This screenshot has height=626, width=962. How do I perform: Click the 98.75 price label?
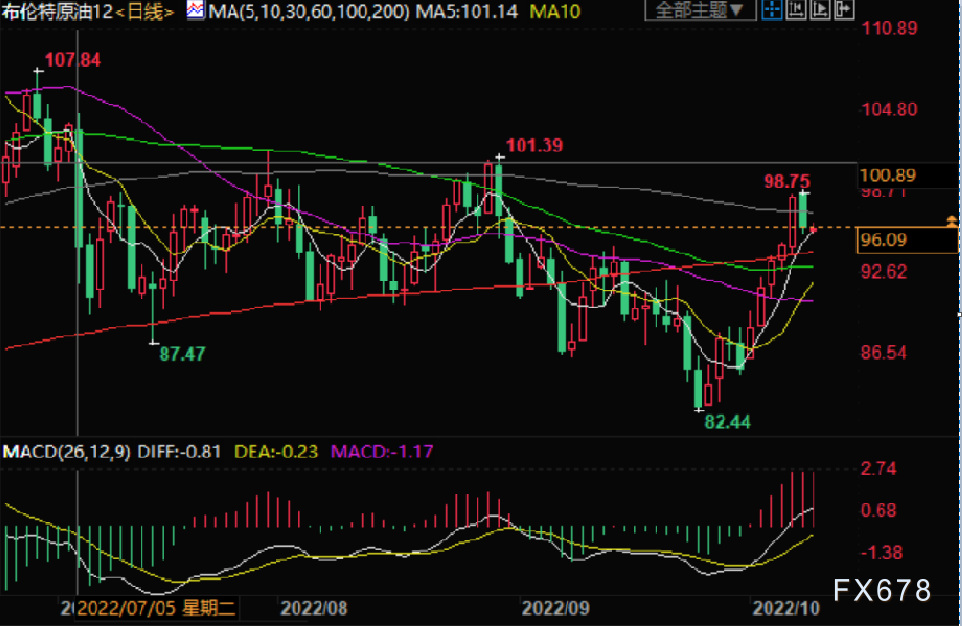[x=787, y=181]
